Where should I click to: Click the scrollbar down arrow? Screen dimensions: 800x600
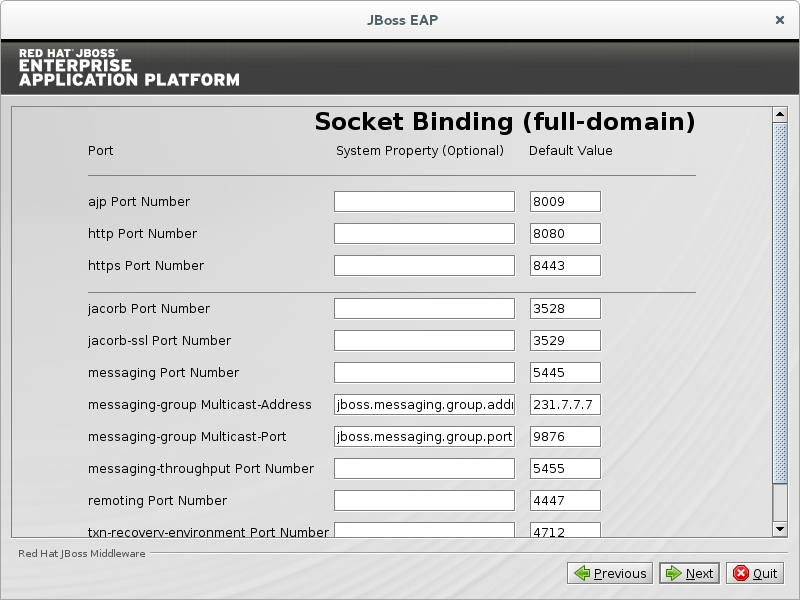point(780,528)
